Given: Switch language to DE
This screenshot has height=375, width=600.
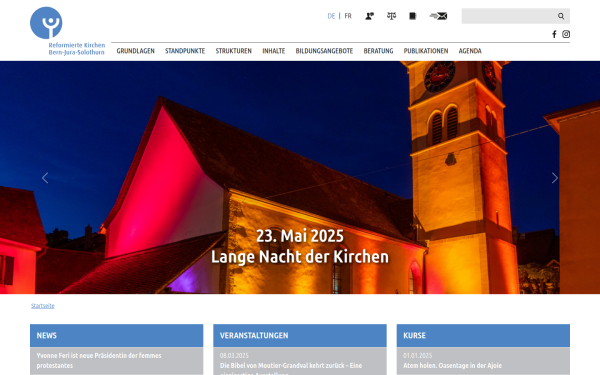Looking at the screenshot, I should click(331, 16).
